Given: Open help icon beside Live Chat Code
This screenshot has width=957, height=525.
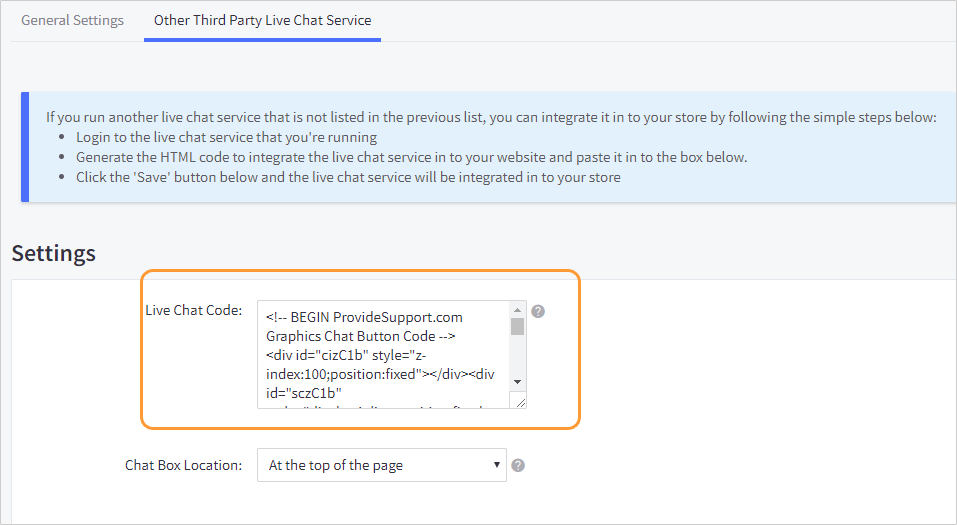Looking at the screenshot, I should 538,311.
